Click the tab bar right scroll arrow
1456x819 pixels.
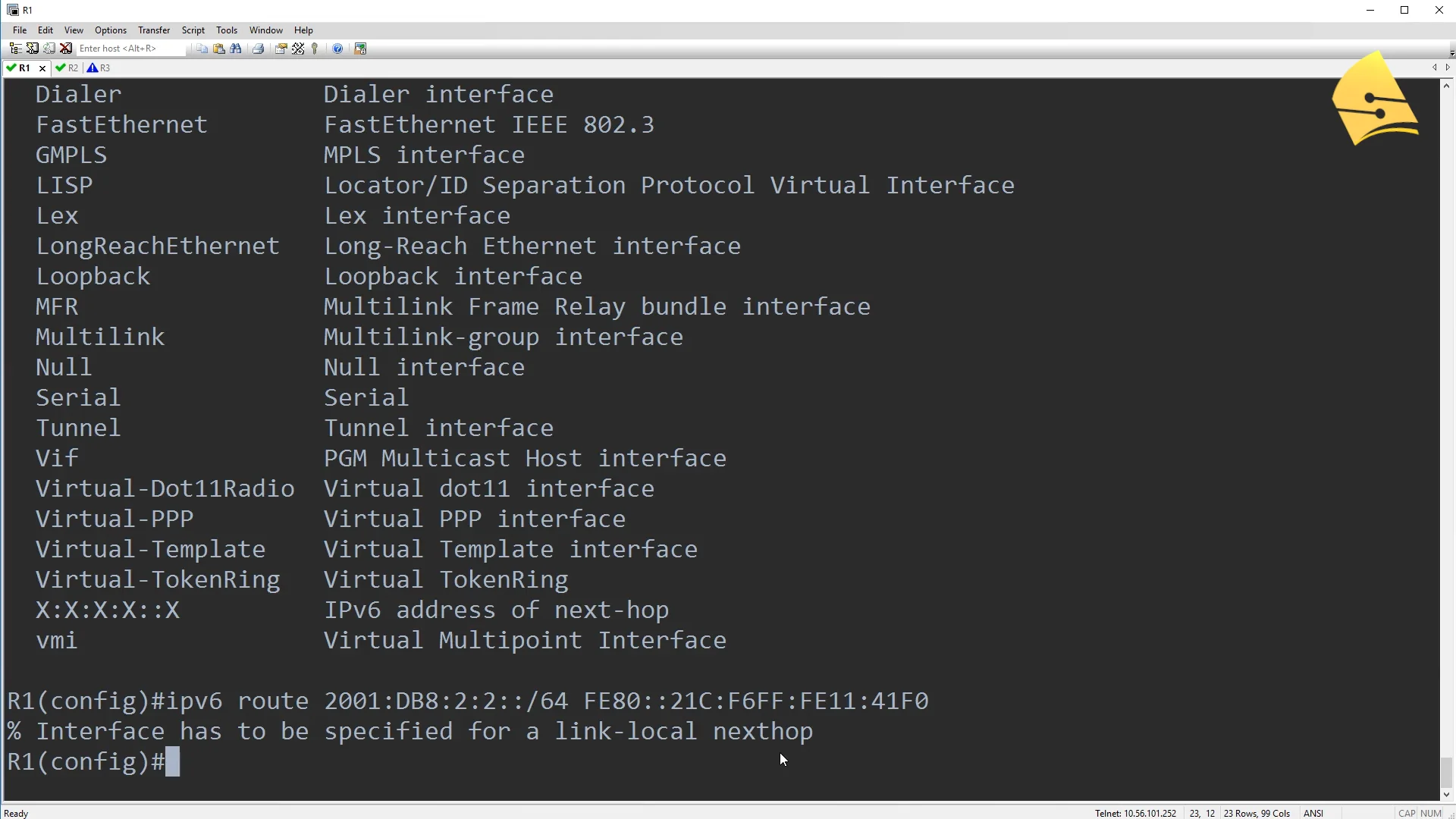1448,67
